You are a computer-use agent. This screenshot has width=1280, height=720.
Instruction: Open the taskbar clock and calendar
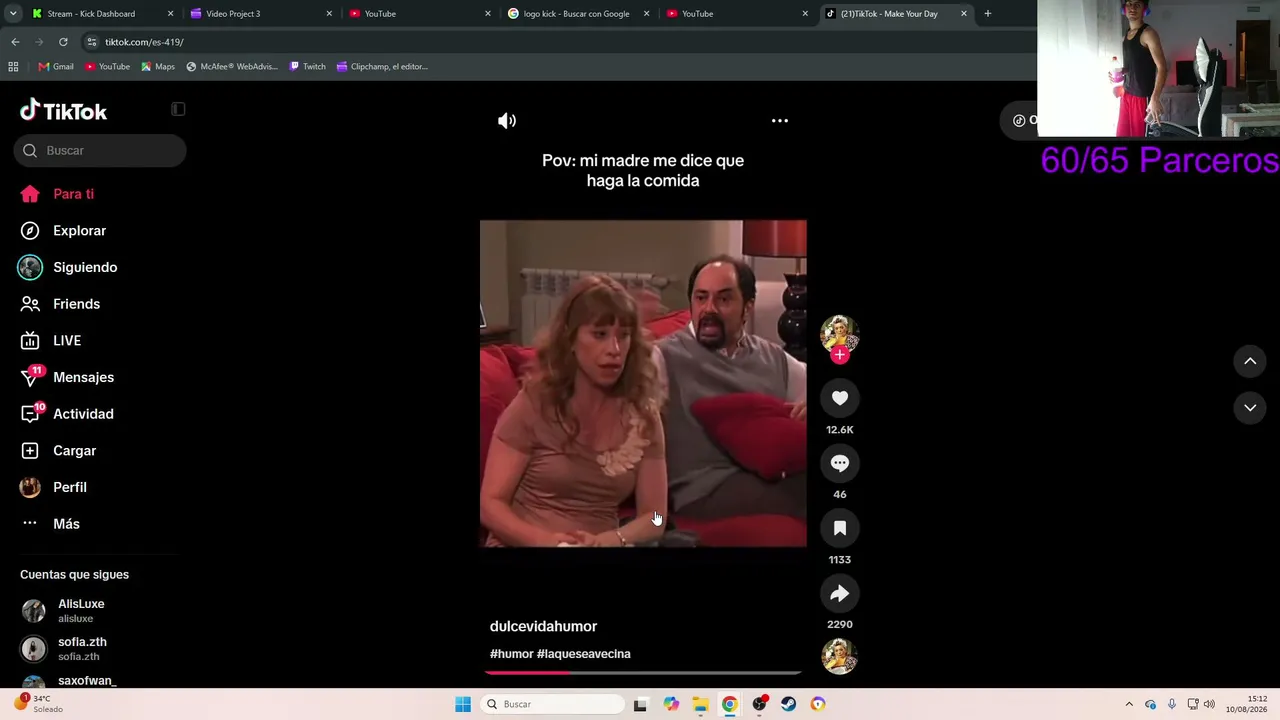click(x=1248, y=704)
